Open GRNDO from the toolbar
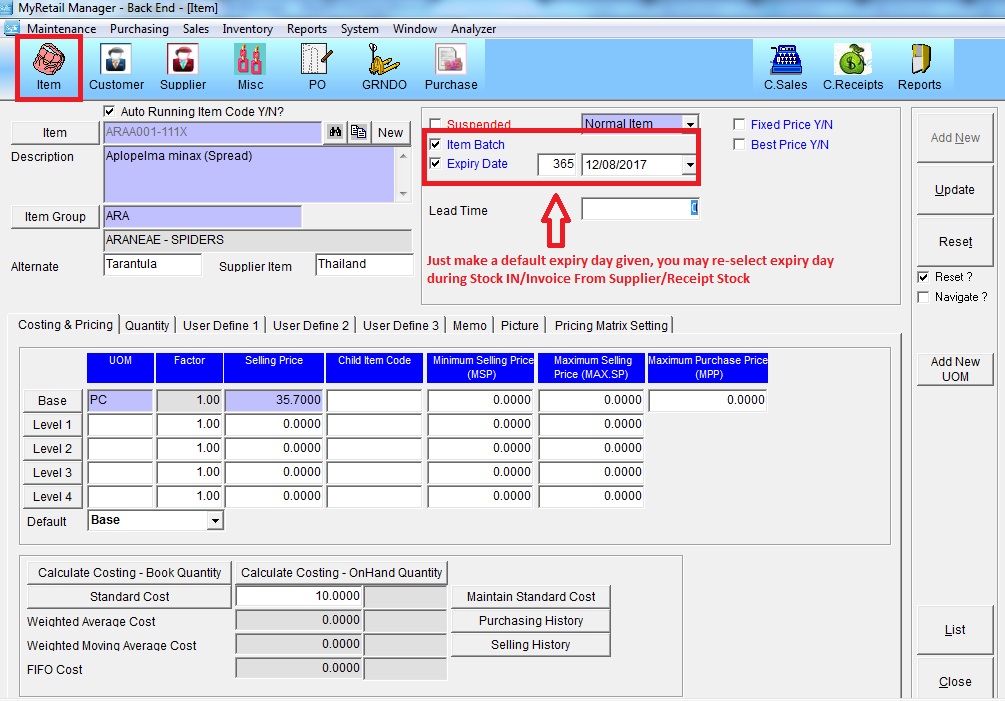 384,66
